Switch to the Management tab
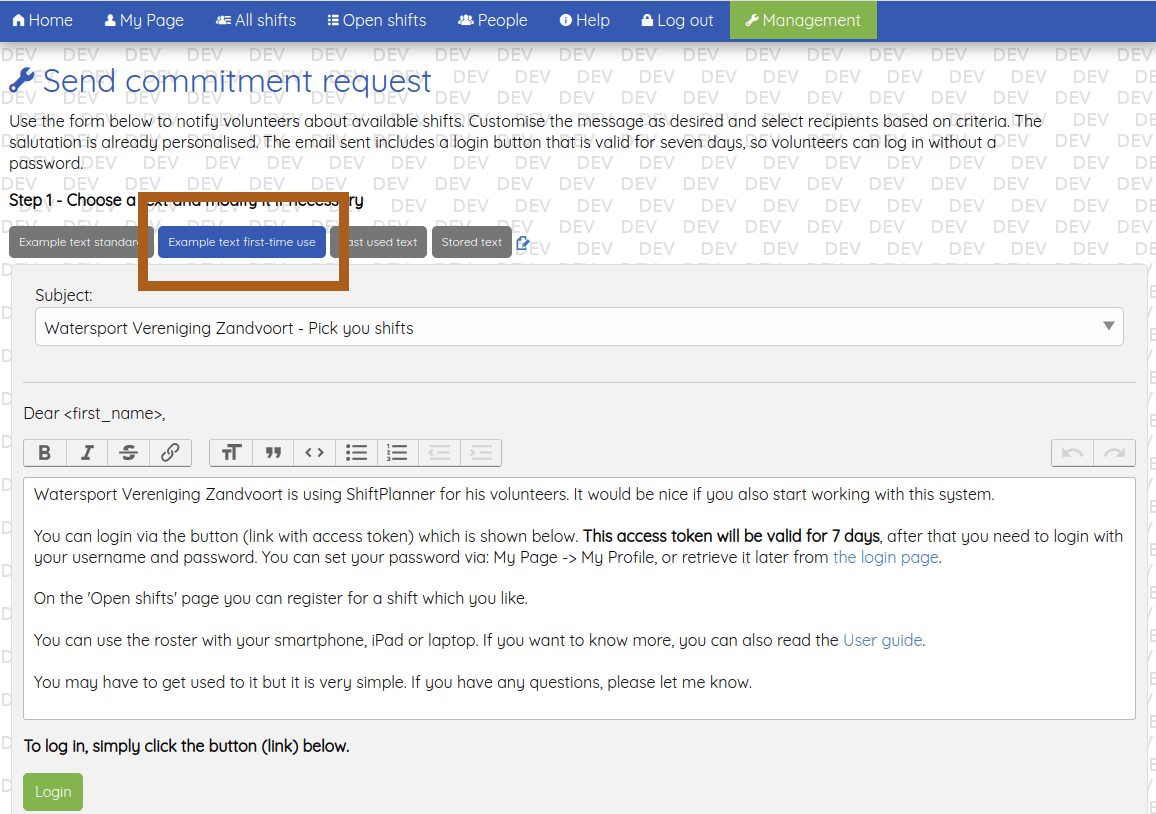1156x814 pixels. click(802, 19)
